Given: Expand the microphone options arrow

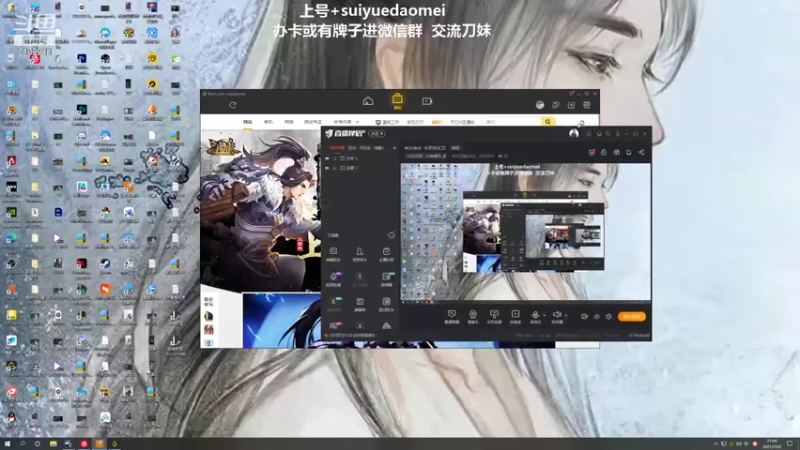Looking at the screenshot, I should coord(544,315).
